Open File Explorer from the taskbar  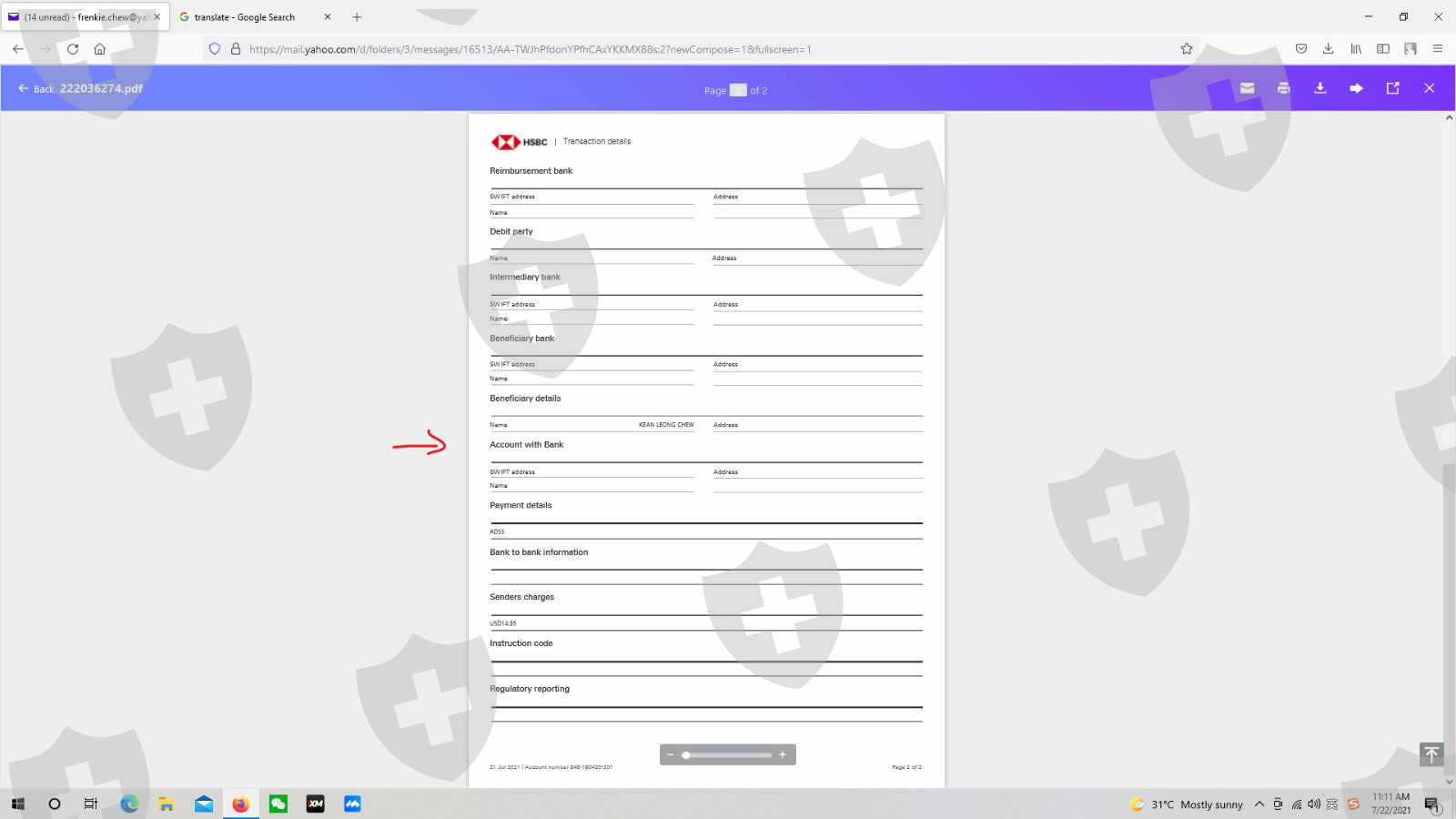[167, 804]
